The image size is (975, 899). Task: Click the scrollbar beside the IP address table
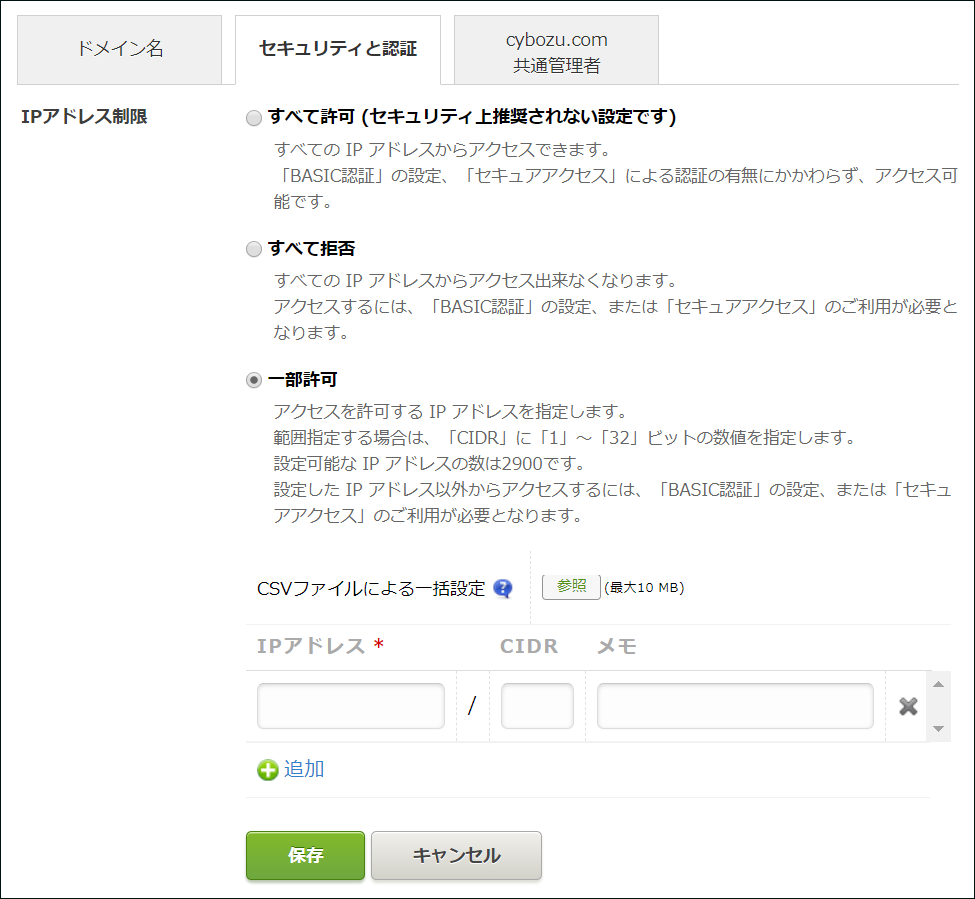click(936, 705)
